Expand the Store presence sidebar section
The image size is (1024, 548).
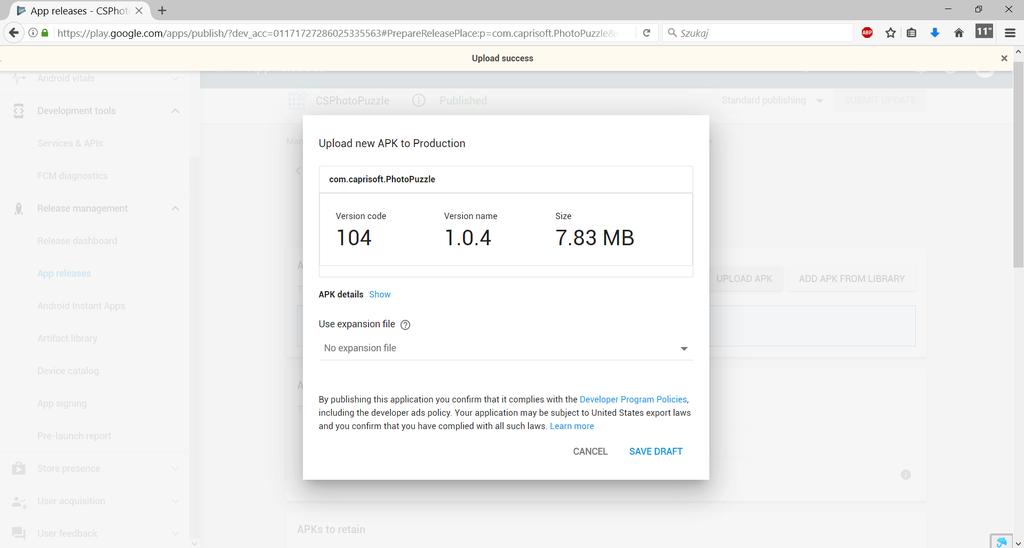click(175, 468)
